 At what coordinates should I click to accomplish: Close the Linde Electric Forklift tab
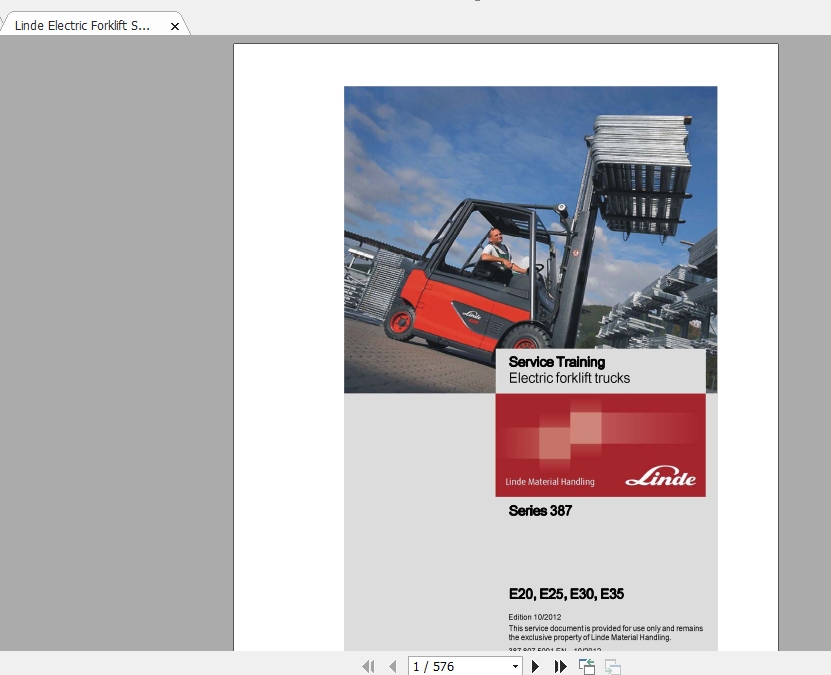click(x=175, y=27)
